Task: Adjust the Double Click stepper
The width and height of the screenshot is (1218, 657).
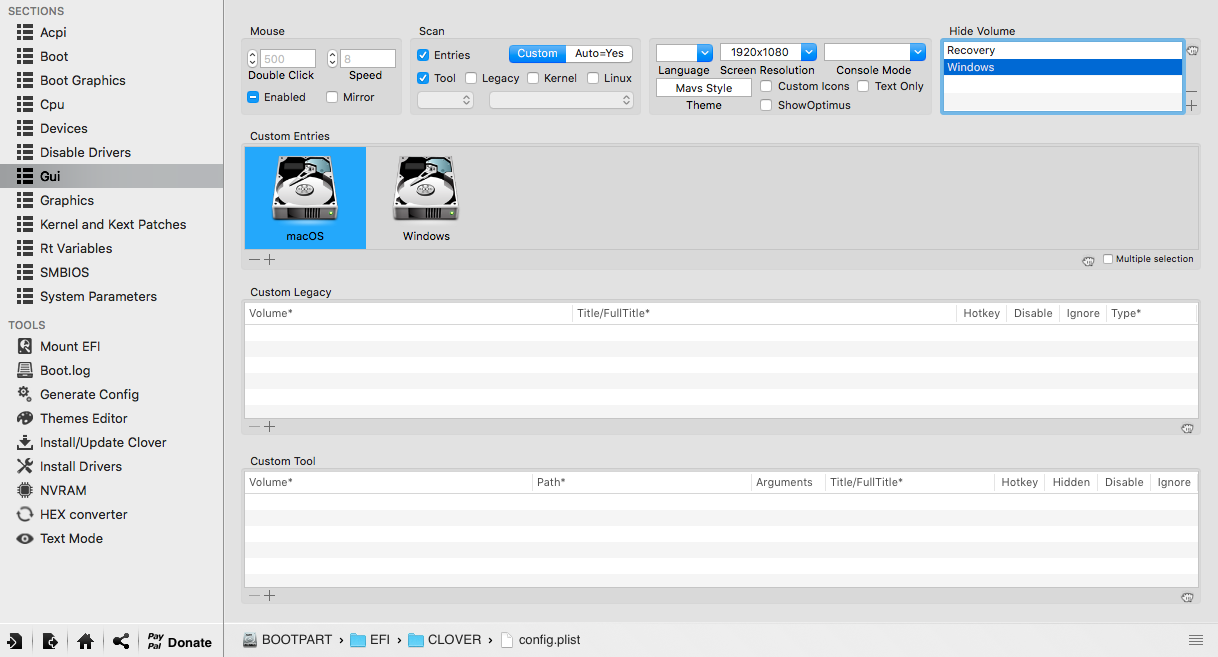Action: (252, 59)
